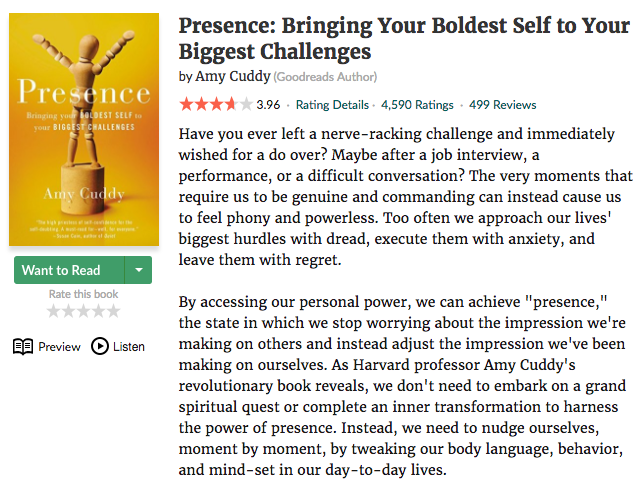642x492 pixels.
Task: Open the shelf dropdown arrow beside Want to Read
Action: (x=139, y=270)
